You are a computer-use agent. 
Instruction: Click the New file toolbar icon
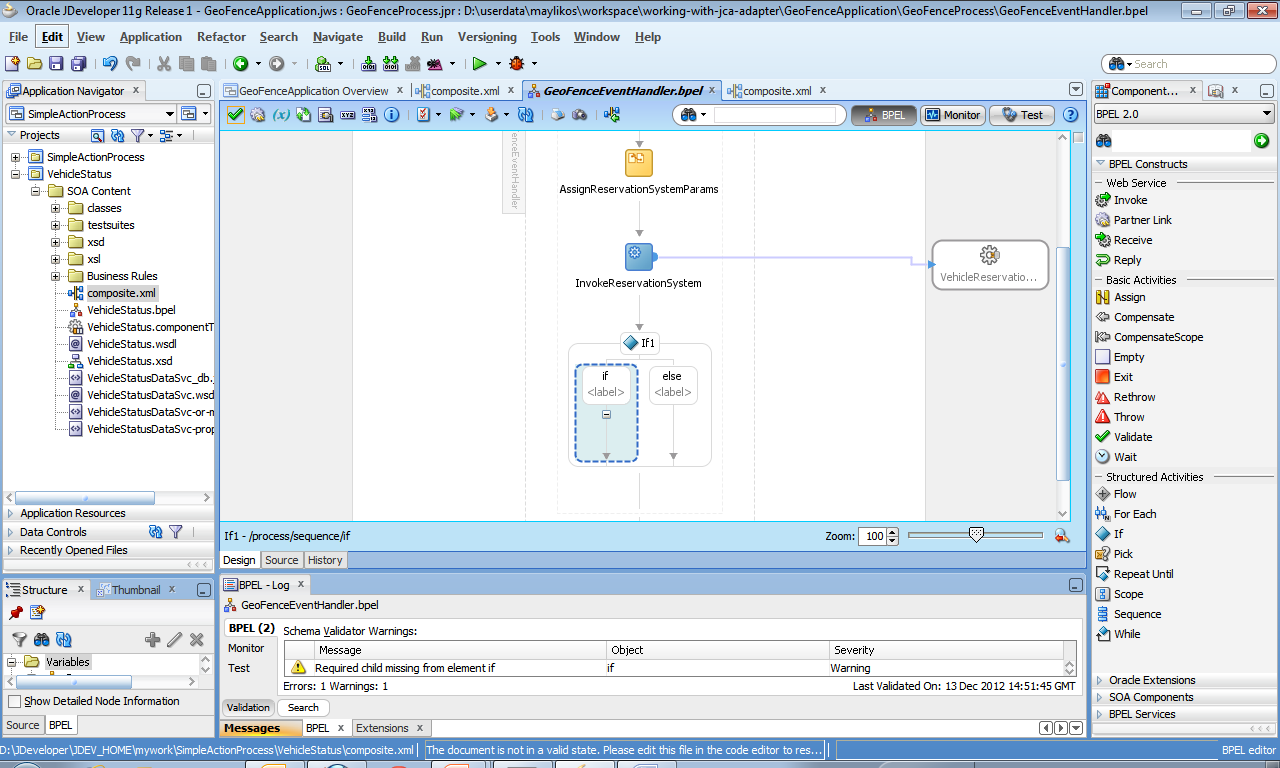pyautogui.click(x=13, y=63)
